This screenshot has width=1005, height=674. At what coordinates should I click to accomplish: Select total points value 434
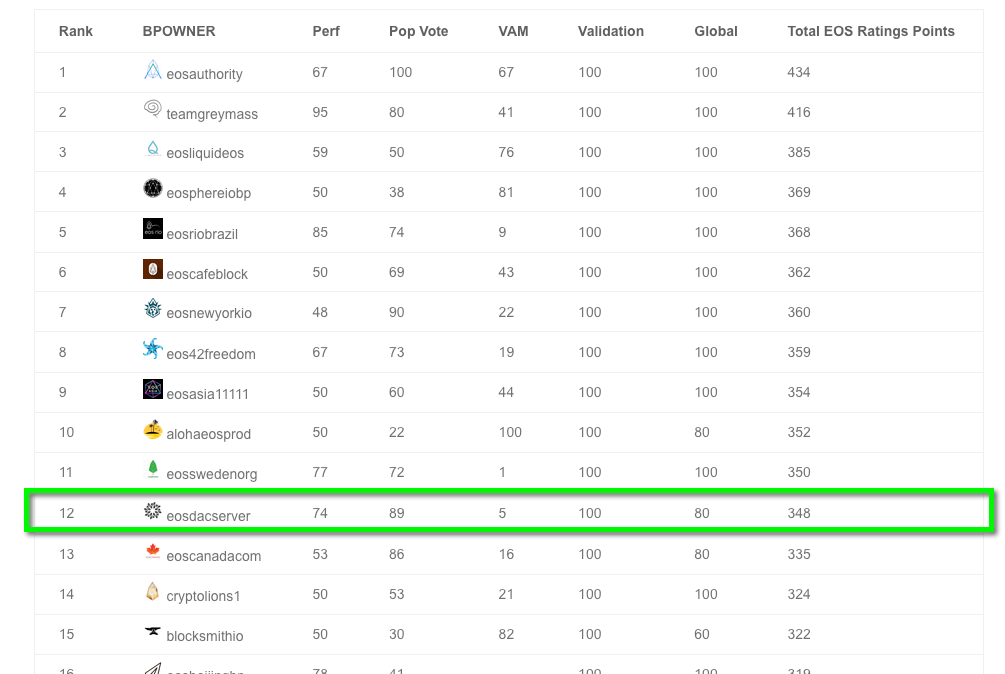tap(799, 72)
